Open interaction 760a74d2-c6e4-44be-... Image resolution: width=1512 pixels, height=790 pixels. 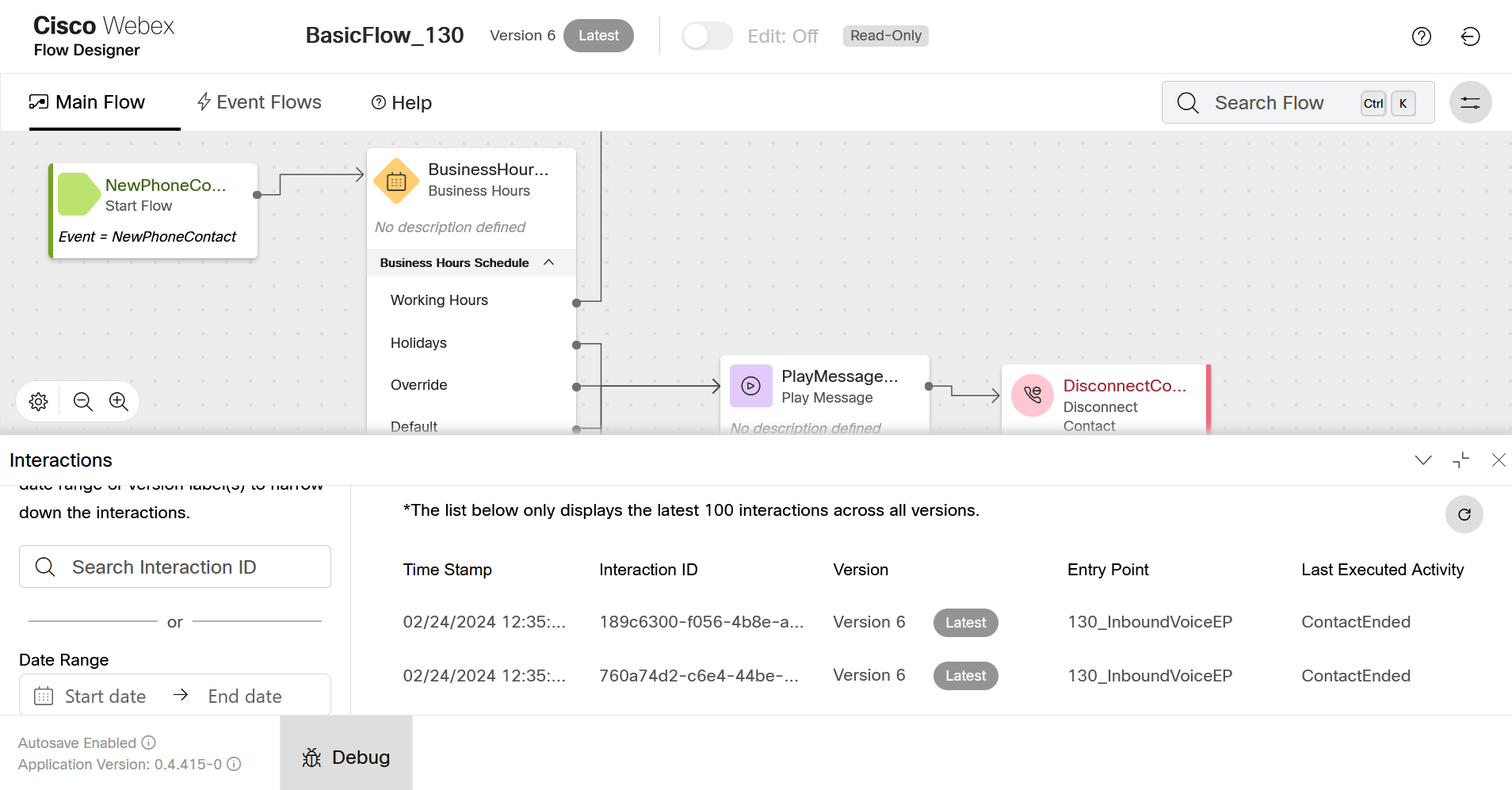pyautogui.click(x=699, y=676)
